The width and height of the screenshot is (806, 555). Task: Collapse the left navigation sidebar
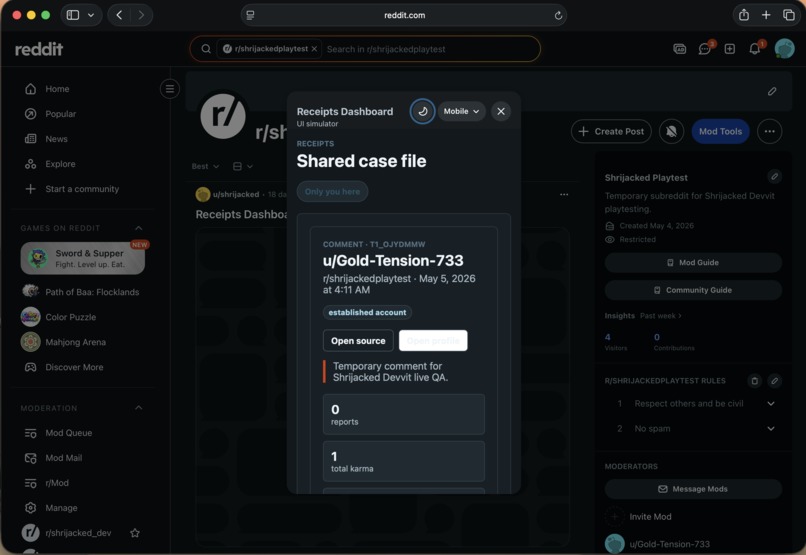coord(170,89)
